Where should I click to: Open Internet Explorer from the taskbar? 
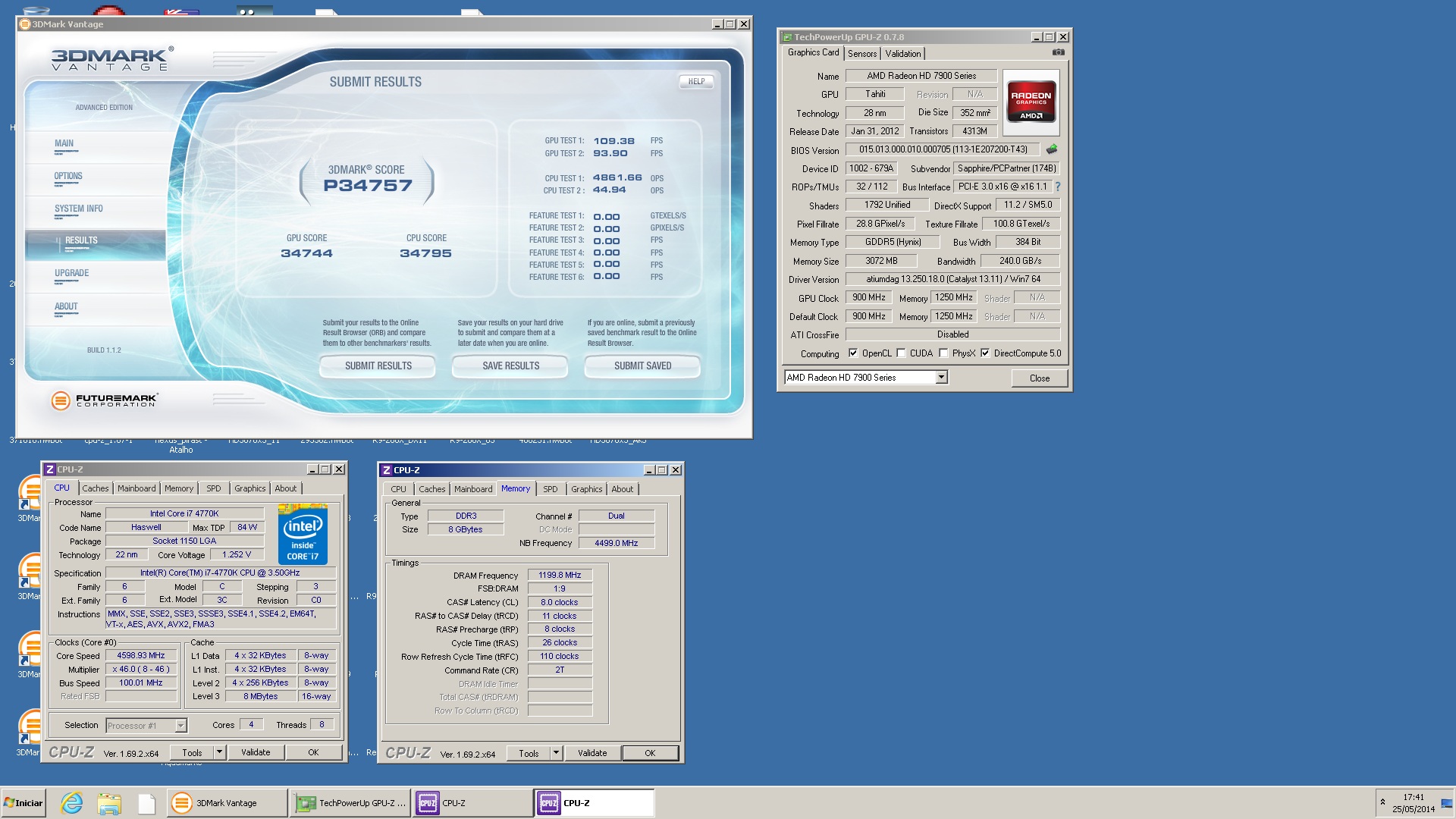point(72,803)
